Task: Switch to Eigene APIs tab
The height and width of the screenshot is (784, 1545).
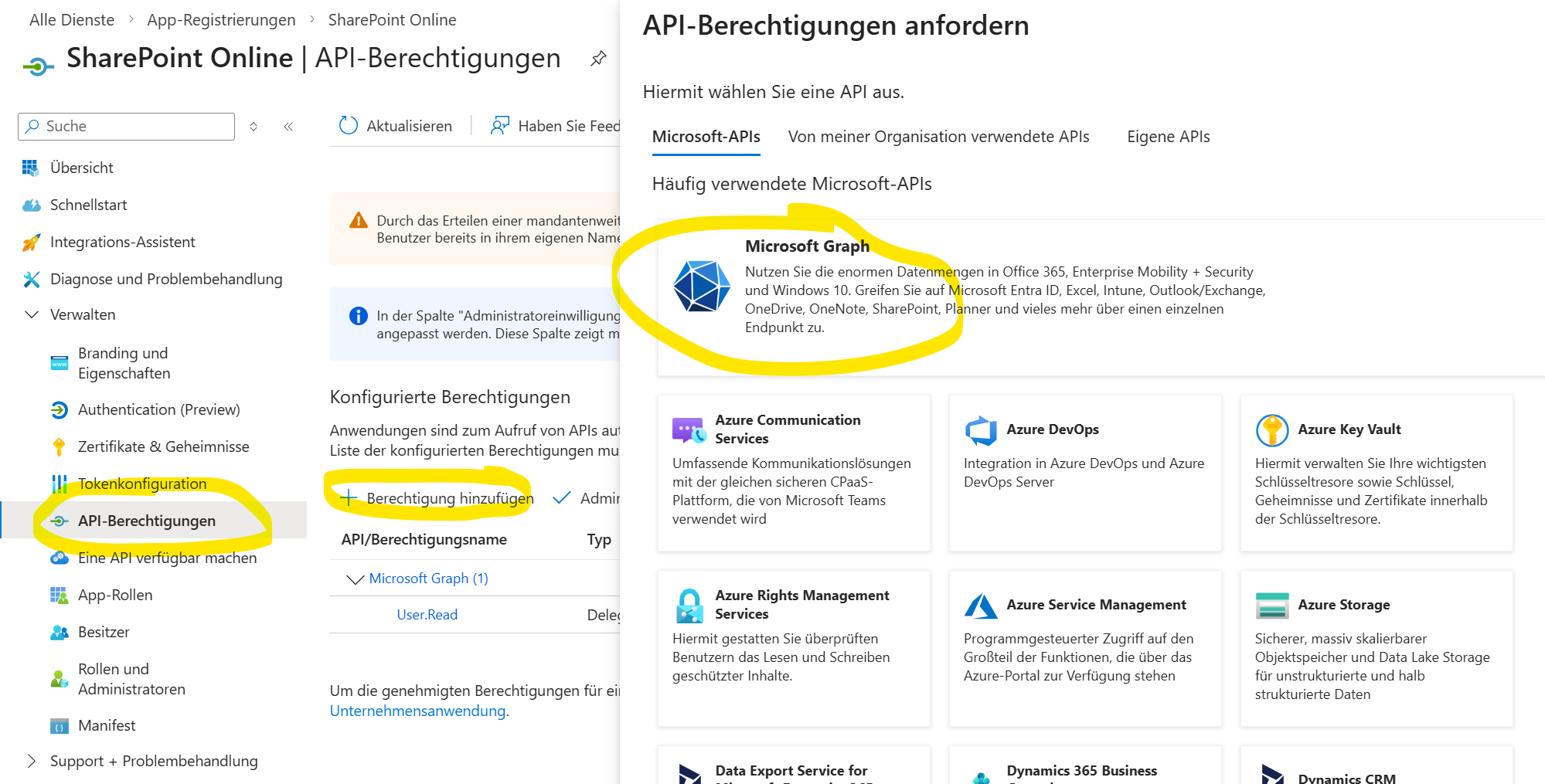Action: pos(1168,137)
